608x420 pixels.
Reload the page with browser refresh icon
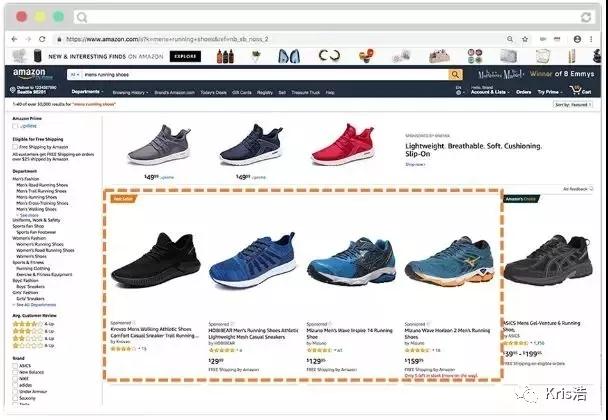click(42, 39)
